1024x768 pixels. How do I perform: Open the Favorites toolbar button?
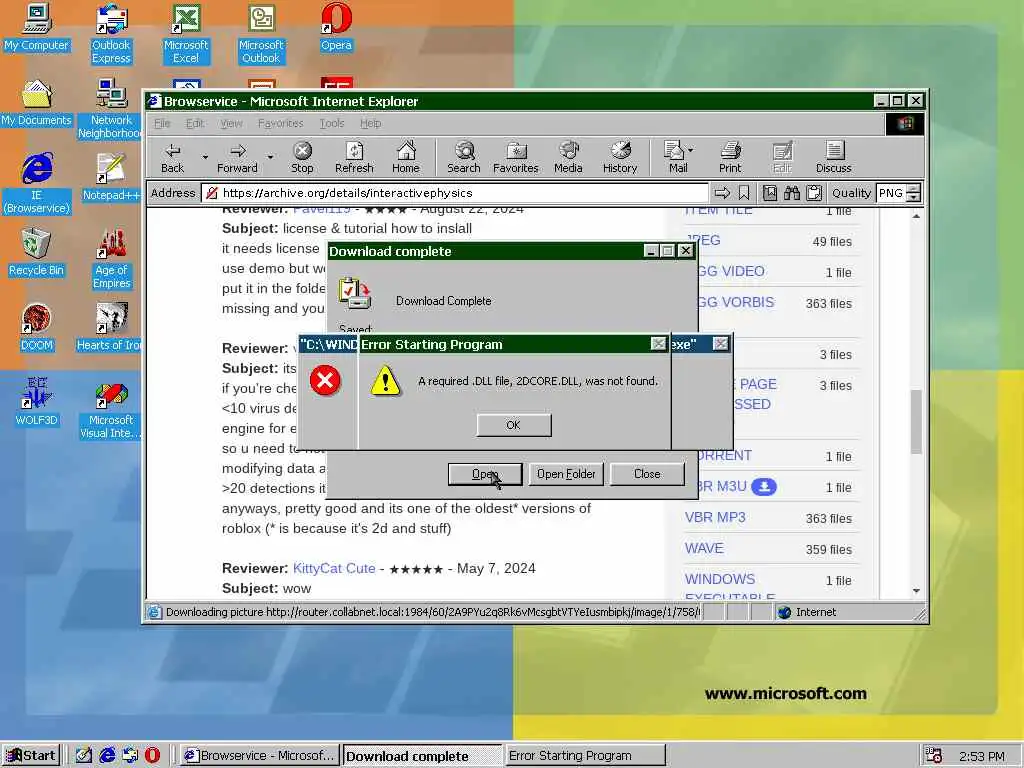tap(516, 158)
